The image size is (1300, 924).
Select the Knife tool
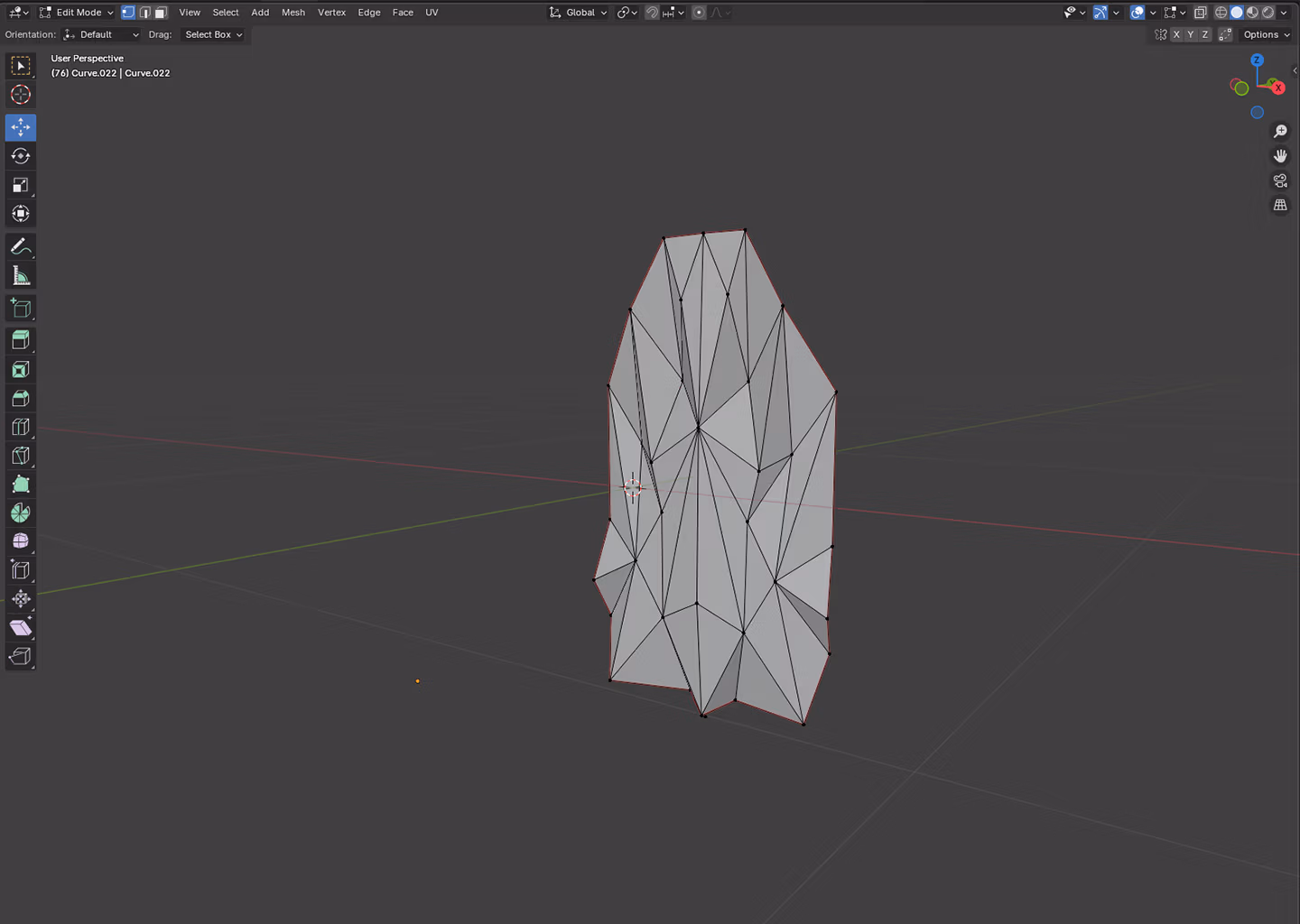(21, 456)
